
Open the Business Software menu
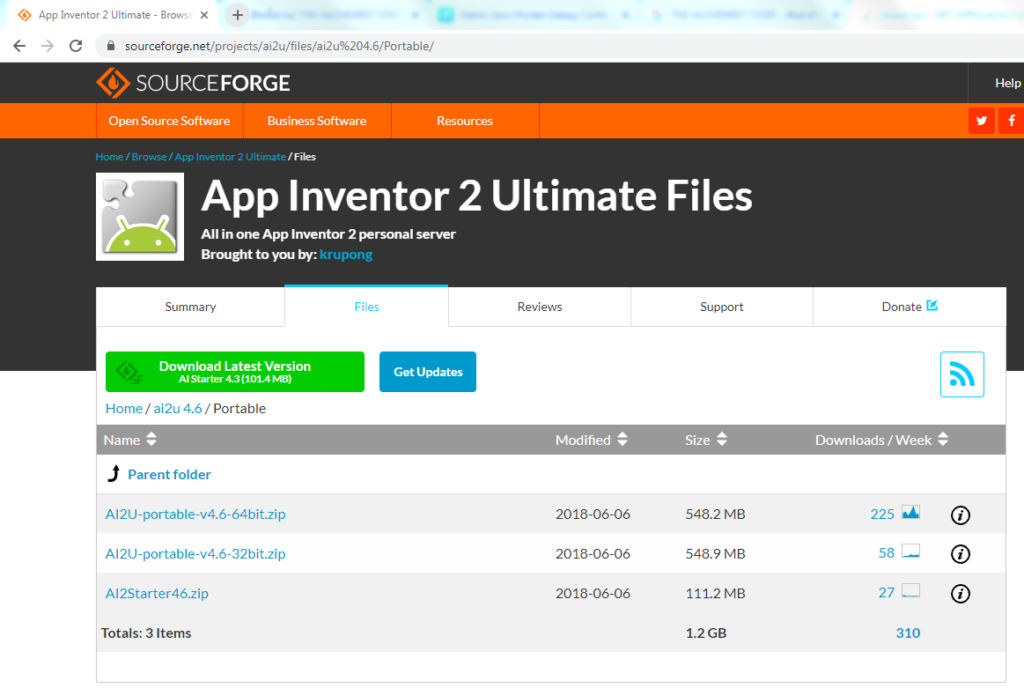click(317, 121)
